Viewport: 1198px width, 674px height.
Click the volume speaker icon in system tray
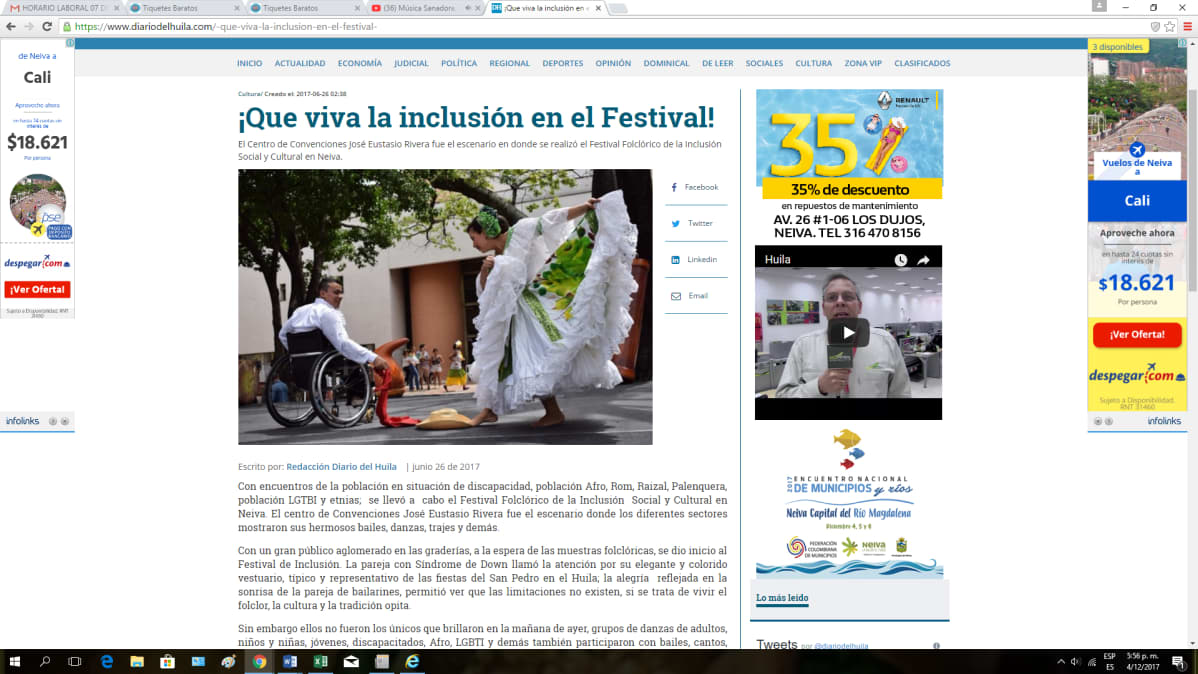pyautogui.click(x=1076, y=662)
